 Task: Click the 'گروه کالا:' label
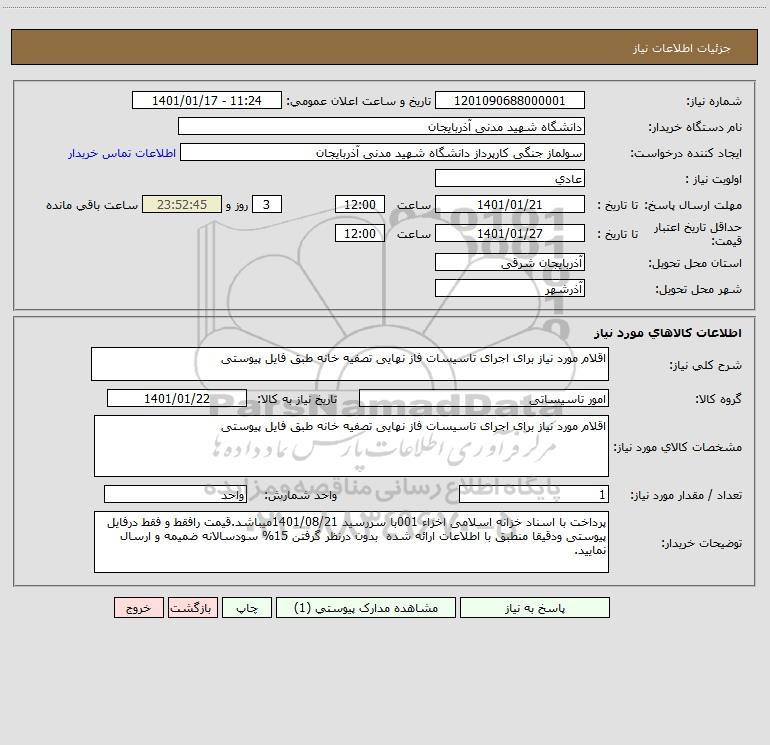[718, 399]
